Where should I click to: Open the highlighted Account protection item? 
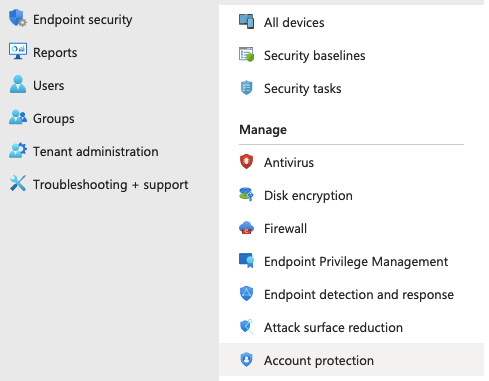coord(351,360)
